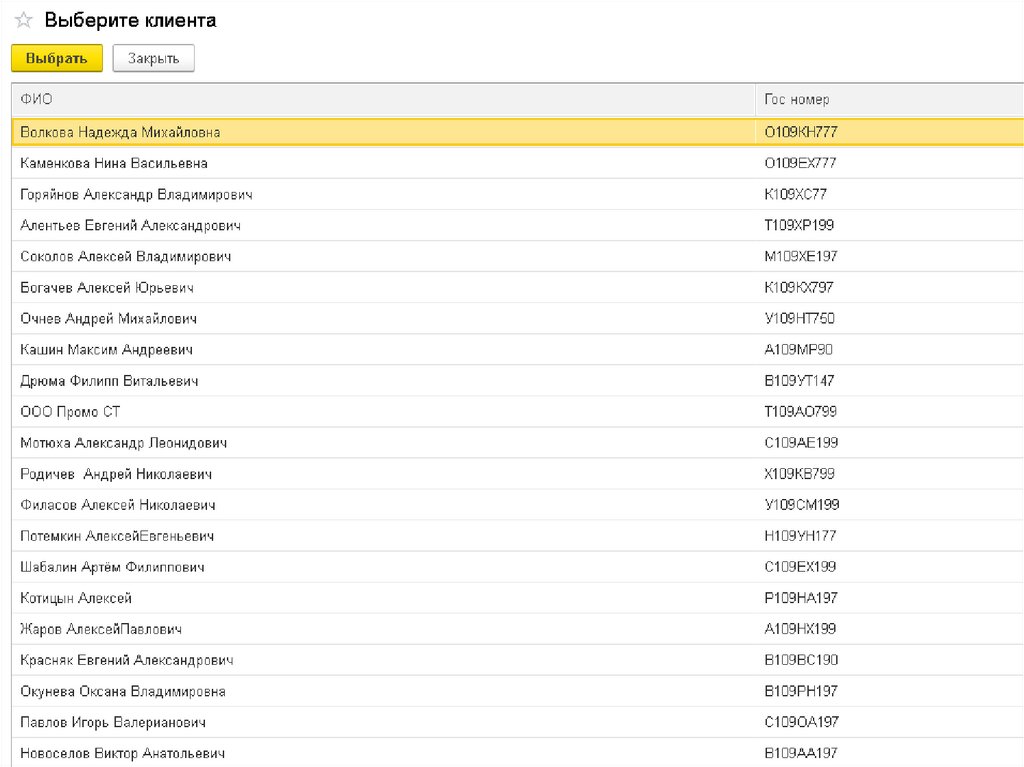Select client Волкова Надежда Михайловна
The height and width of the screenshot is (767, 1024).
(x=120, y=132)
